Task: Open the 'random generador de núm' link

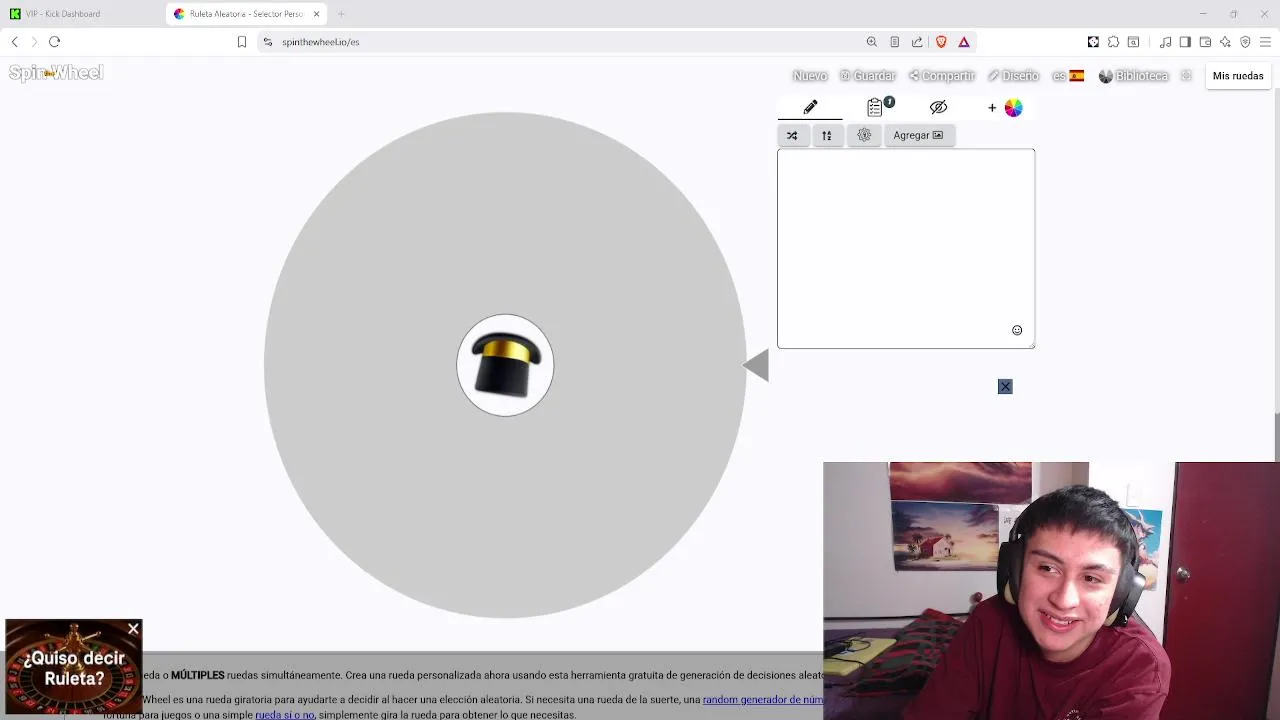Action: [x=763, y=700]
